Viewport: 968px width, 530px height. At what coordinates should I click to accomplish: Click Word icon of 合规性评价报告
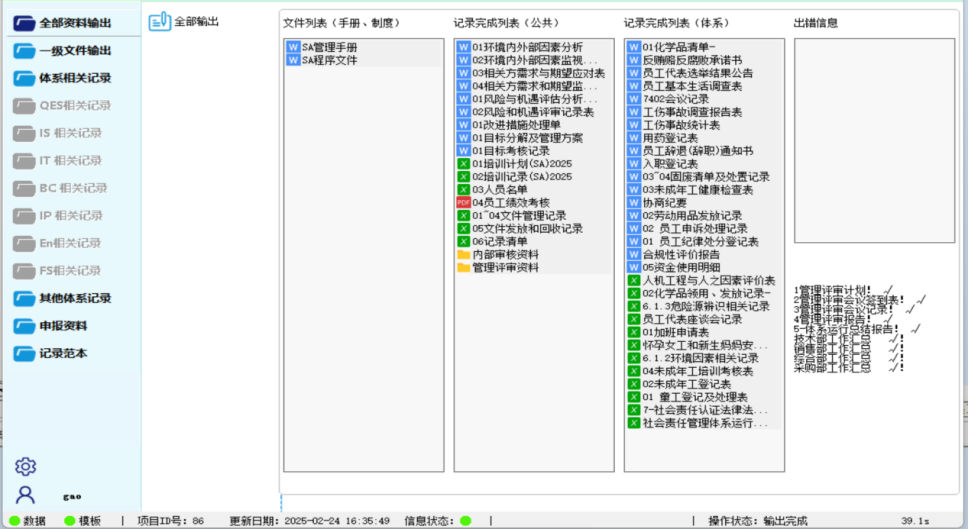point(634,254)
